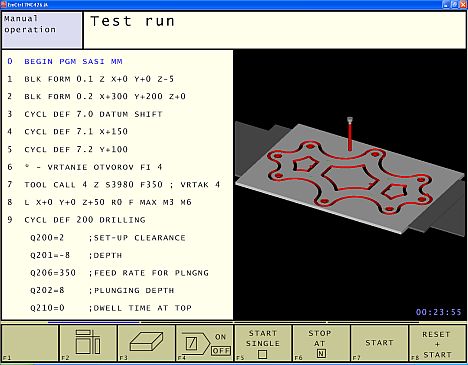Select the TOOL CALL 4 program line
The image size is (468, 365).
[113, 184]
